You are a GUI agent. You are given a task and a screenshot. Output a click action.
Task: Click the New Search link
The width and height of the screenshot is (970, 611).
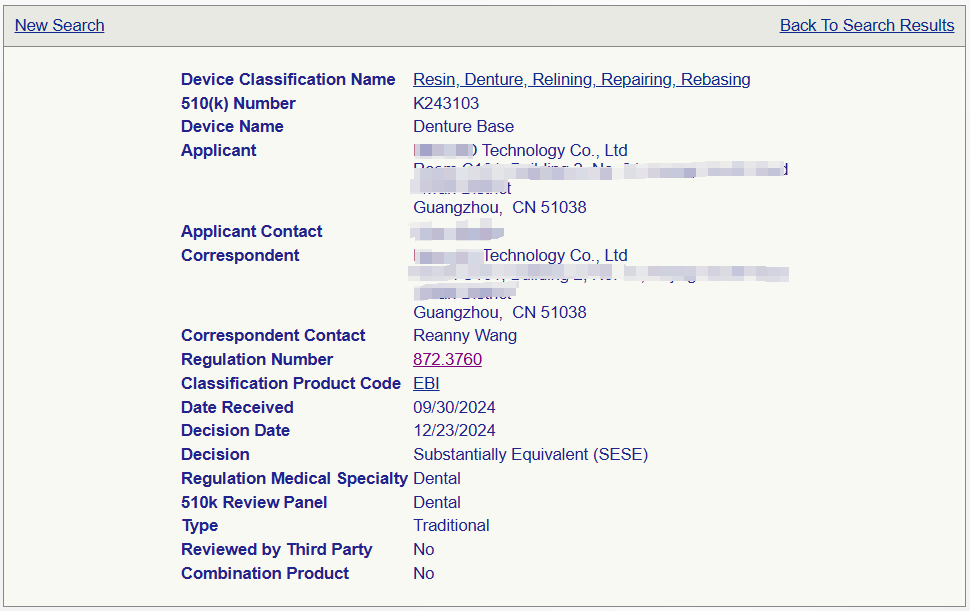59,26
